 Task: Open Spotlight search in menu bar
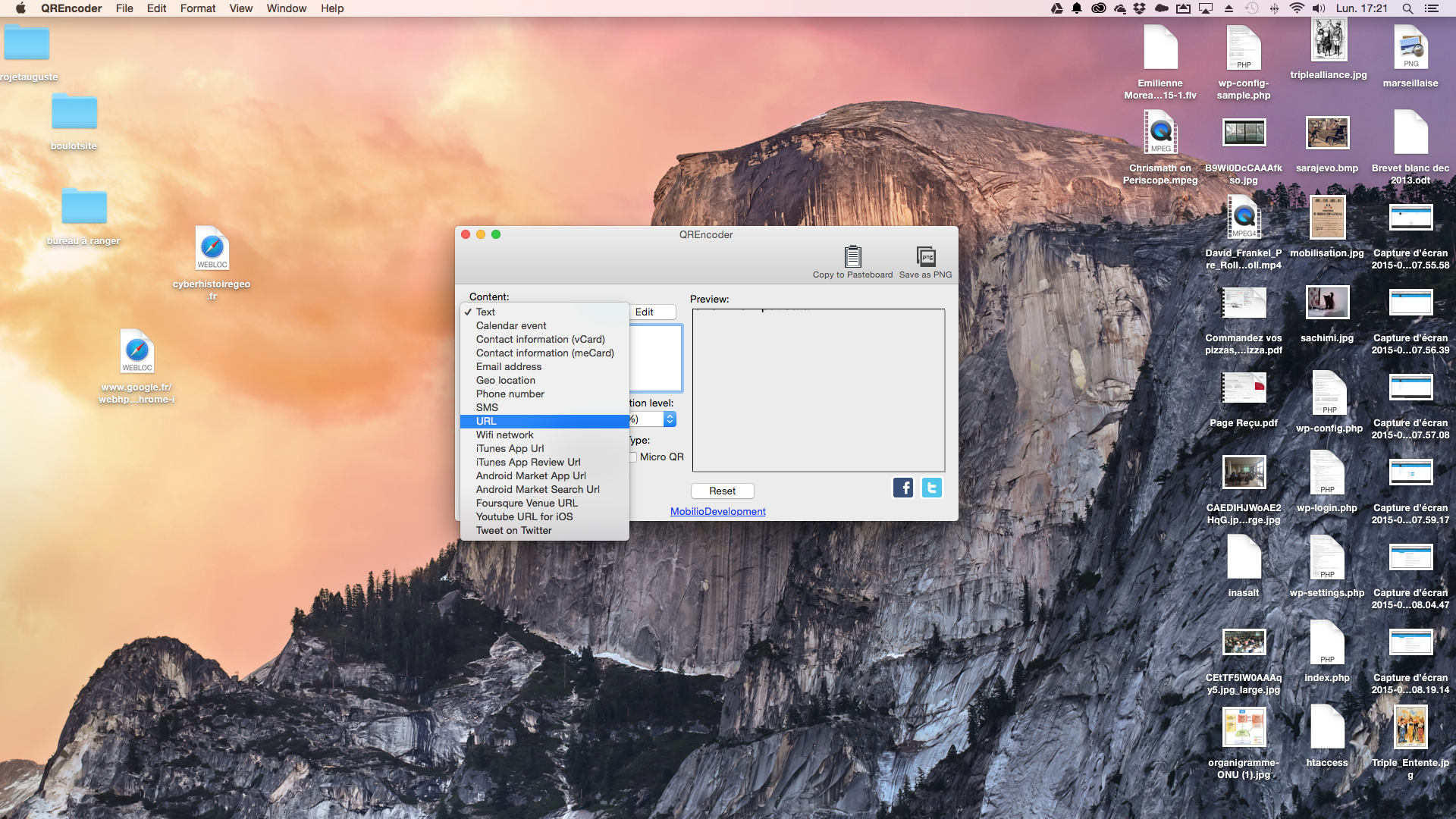[1407, 8]
